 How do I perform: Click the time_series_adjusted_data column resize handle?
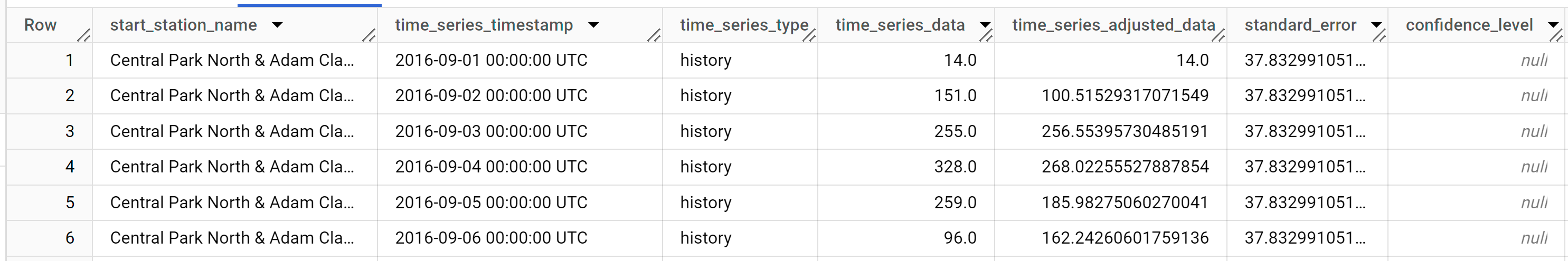(1217, 36)
